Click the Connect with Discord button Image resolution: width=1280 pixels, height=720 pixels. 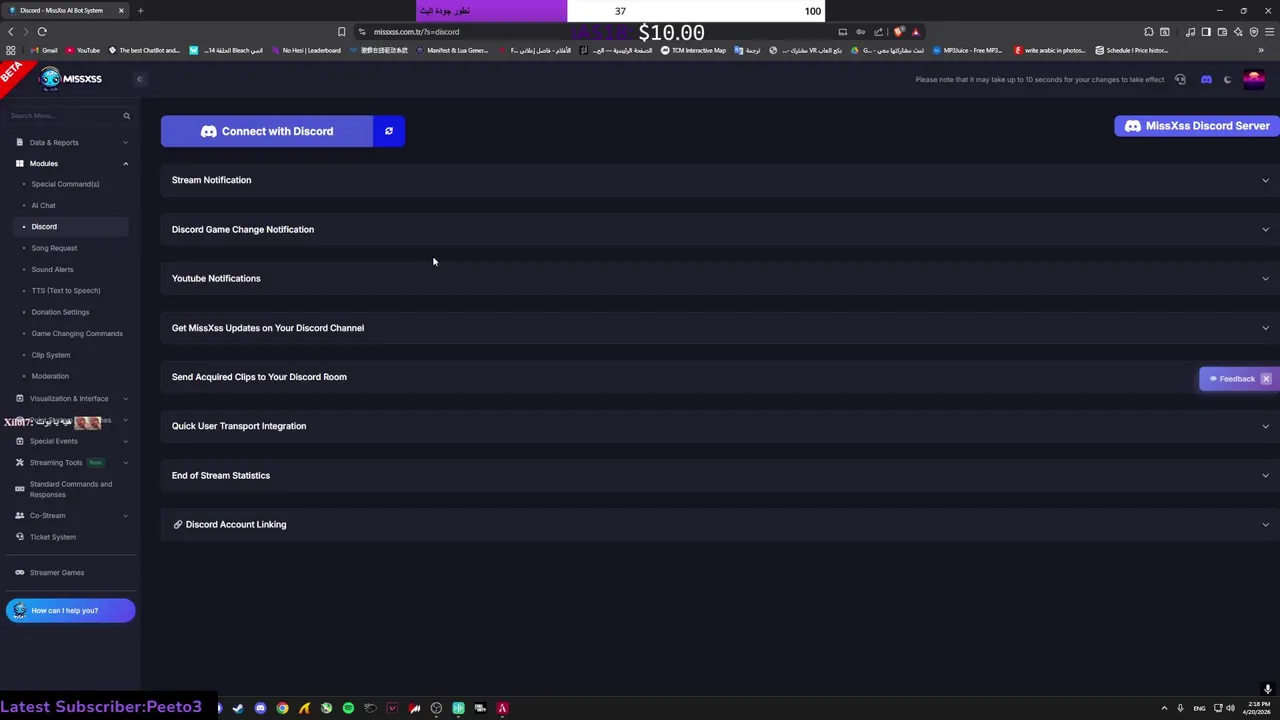click(267, 131)
